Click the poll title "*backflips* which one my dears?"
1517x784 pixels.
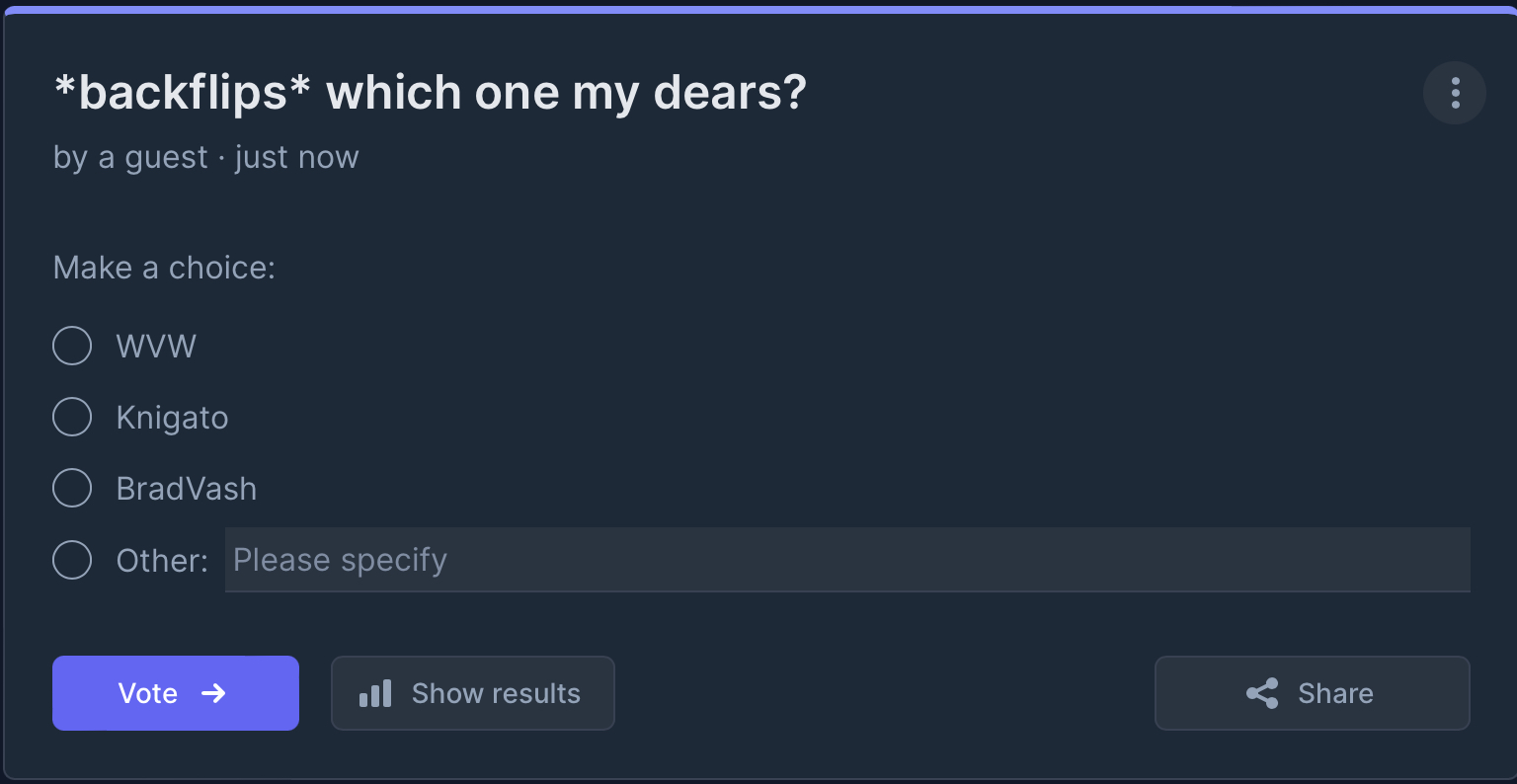tap(430, 93)
